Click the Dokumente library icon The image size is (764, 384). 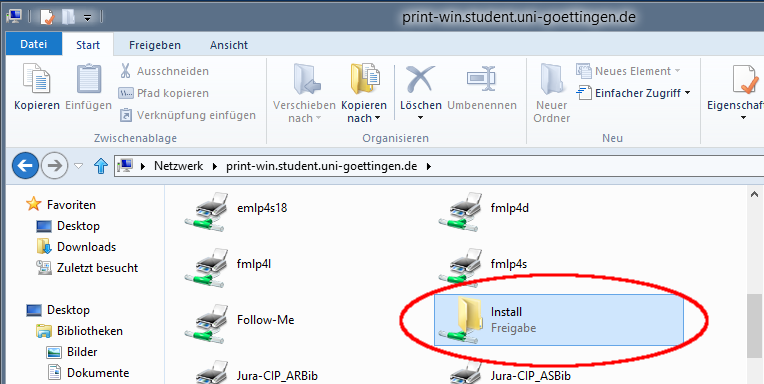click(x=54, y=373)
